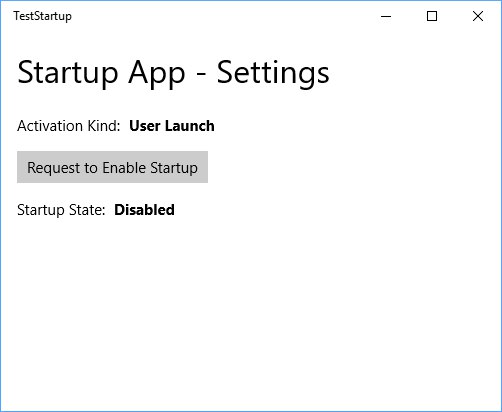This screenshot has height=412, width=502.
Task: Click the User Launch value text
Action: click(x=172, y=126)
